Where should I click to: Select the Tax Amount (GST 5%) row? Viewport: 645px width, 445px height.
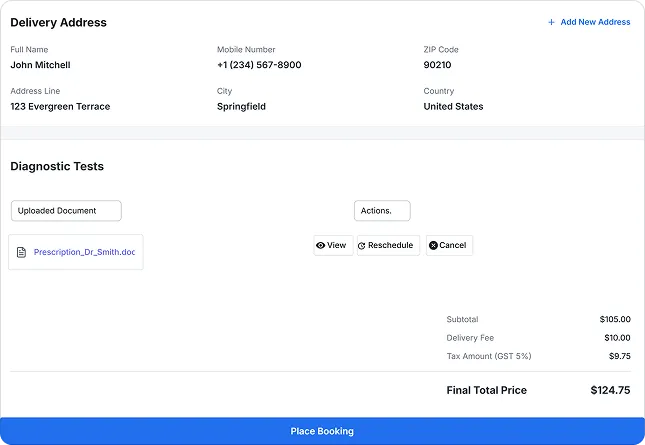(538, 356)
